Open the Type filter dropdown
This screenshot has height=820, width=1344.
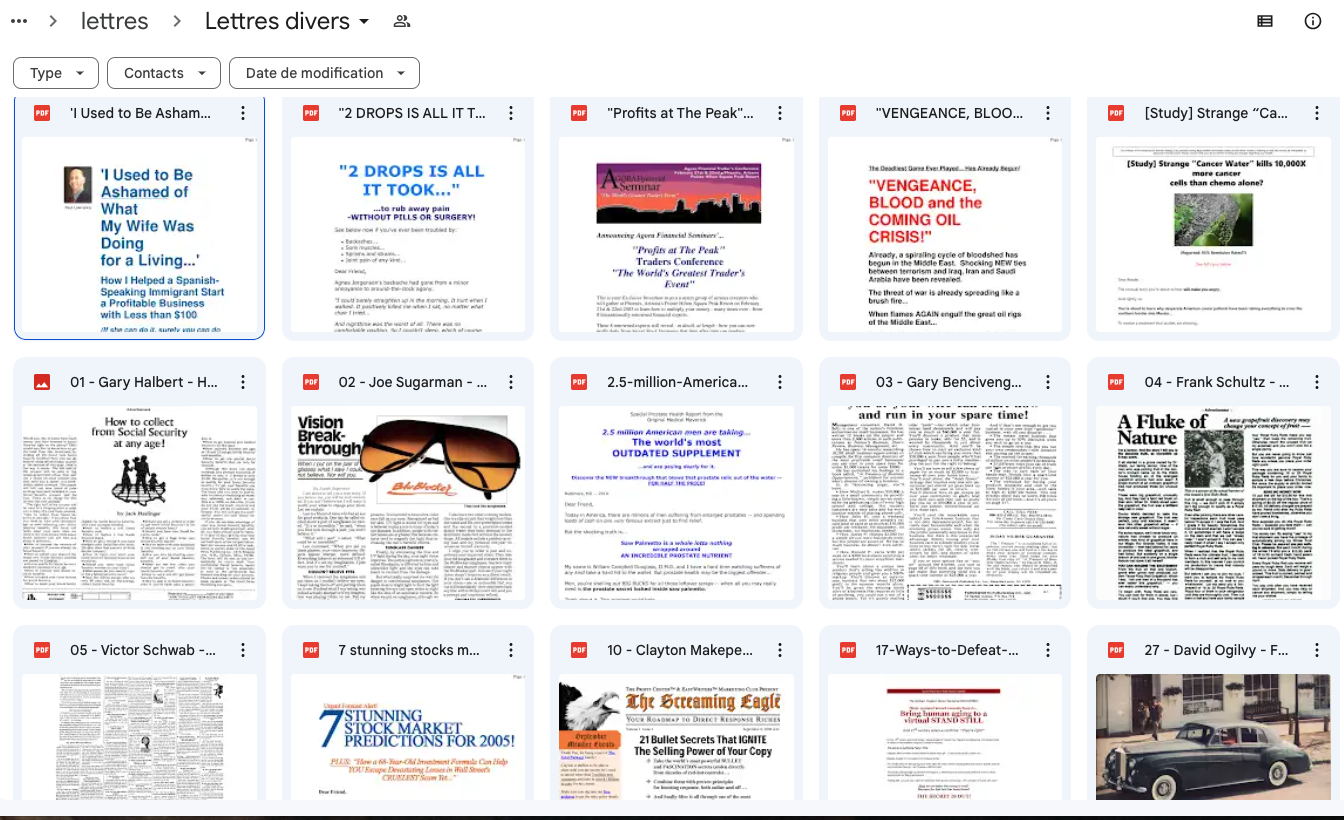pyautogui.click(x=56, y=73)
